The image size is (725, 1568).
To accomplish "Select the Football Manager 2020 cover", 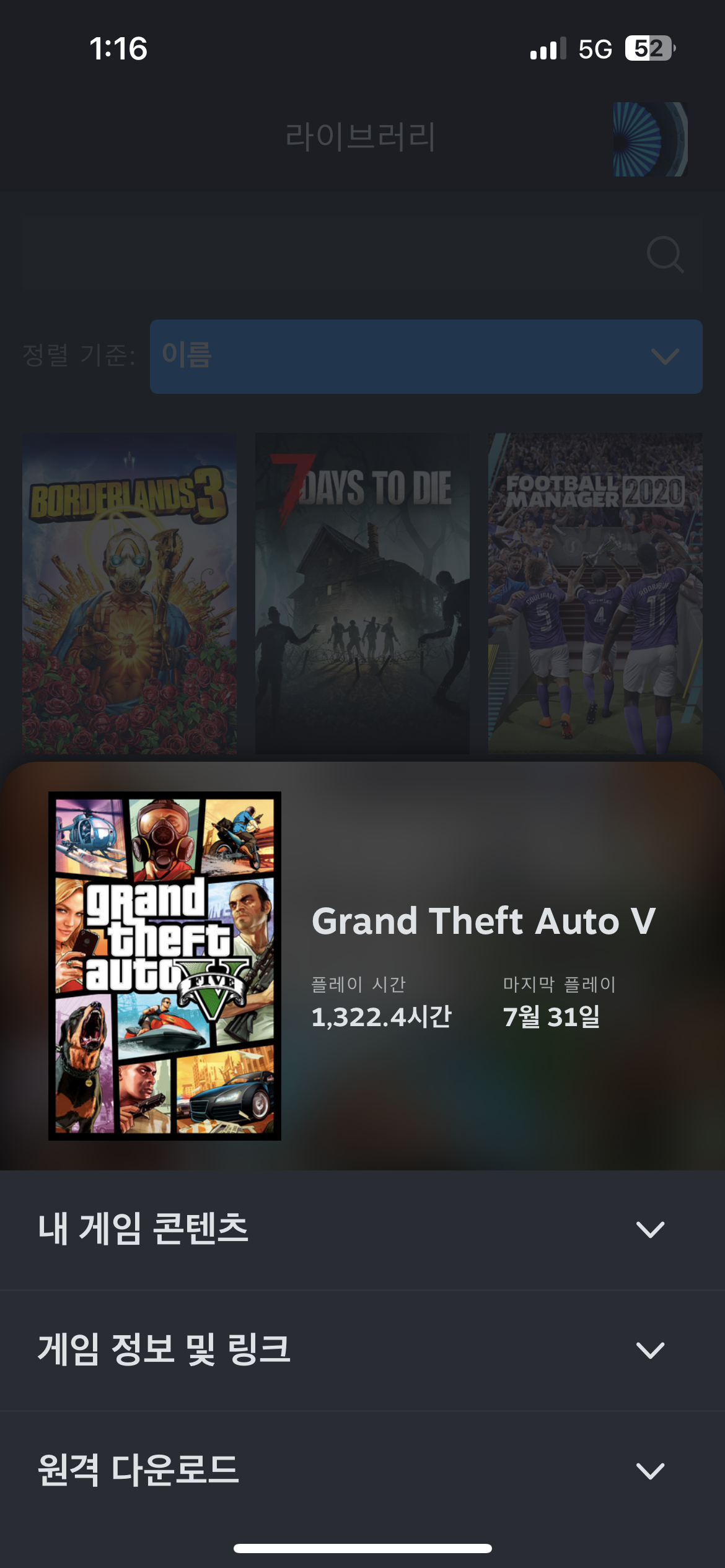I will click(595, 593).
